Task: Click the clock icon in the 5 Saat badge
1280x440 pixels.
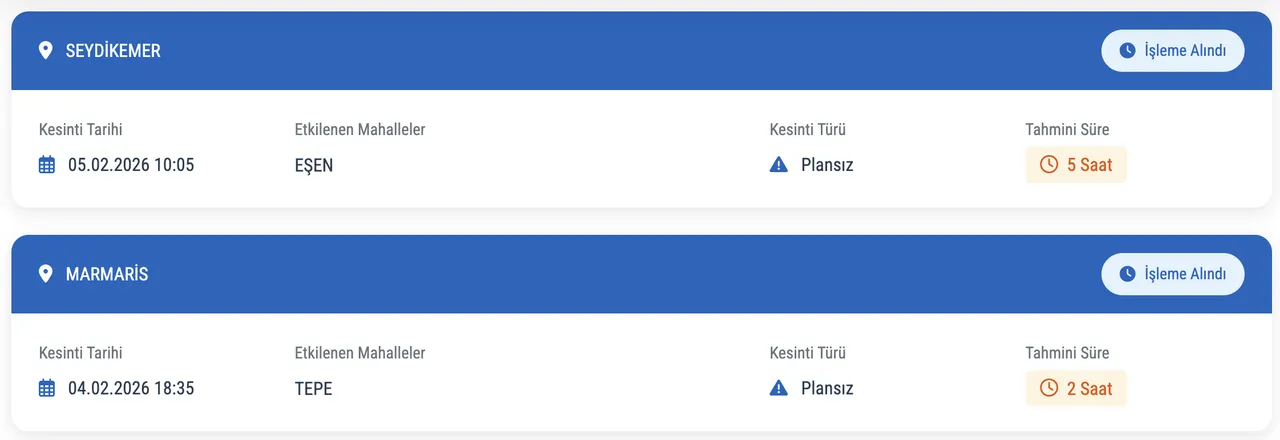Action: coord(1049,165)
